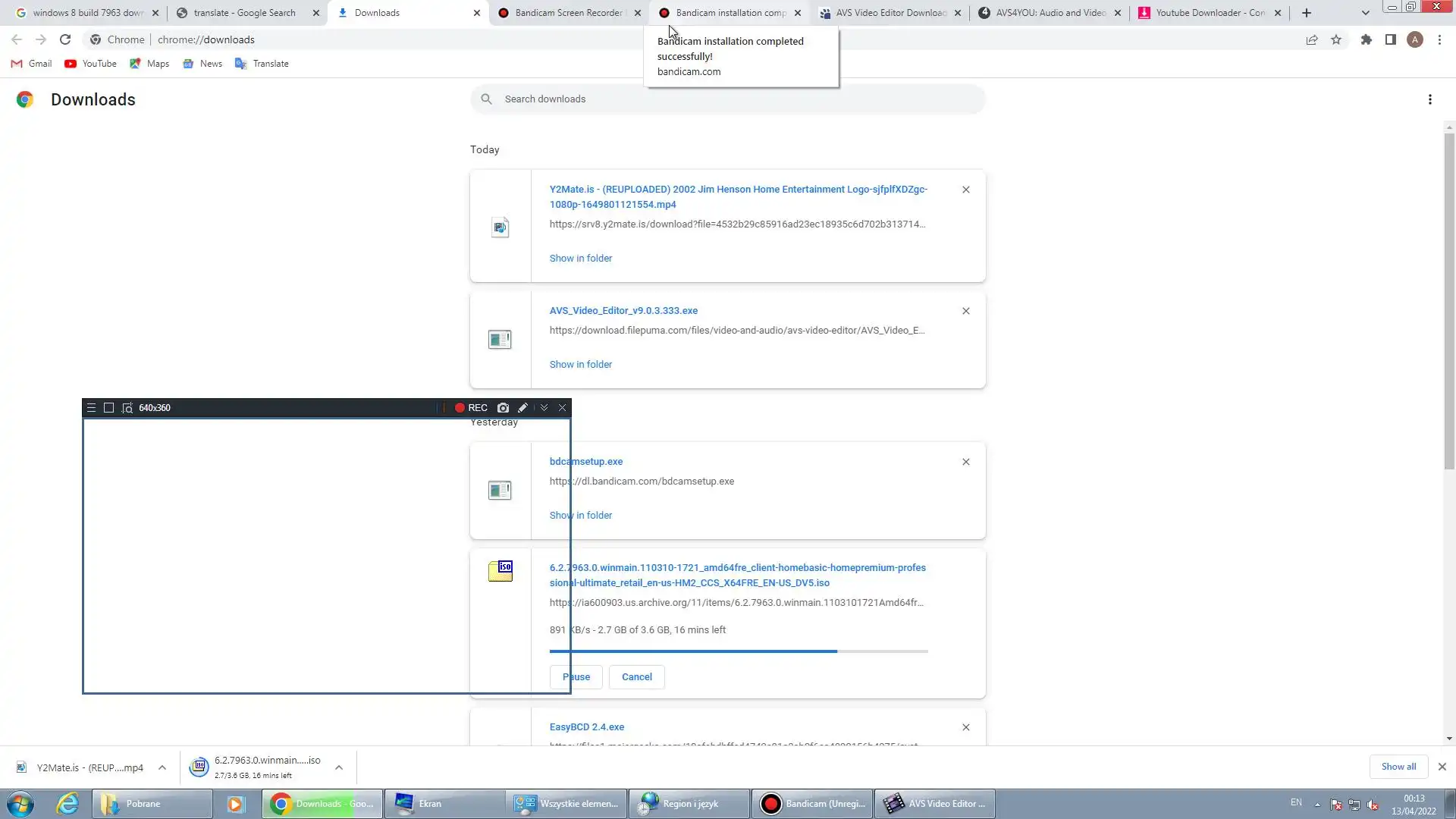The image size is (1456, 819).
Task: Click the ISO download progress bar
Action: (738, 651)
